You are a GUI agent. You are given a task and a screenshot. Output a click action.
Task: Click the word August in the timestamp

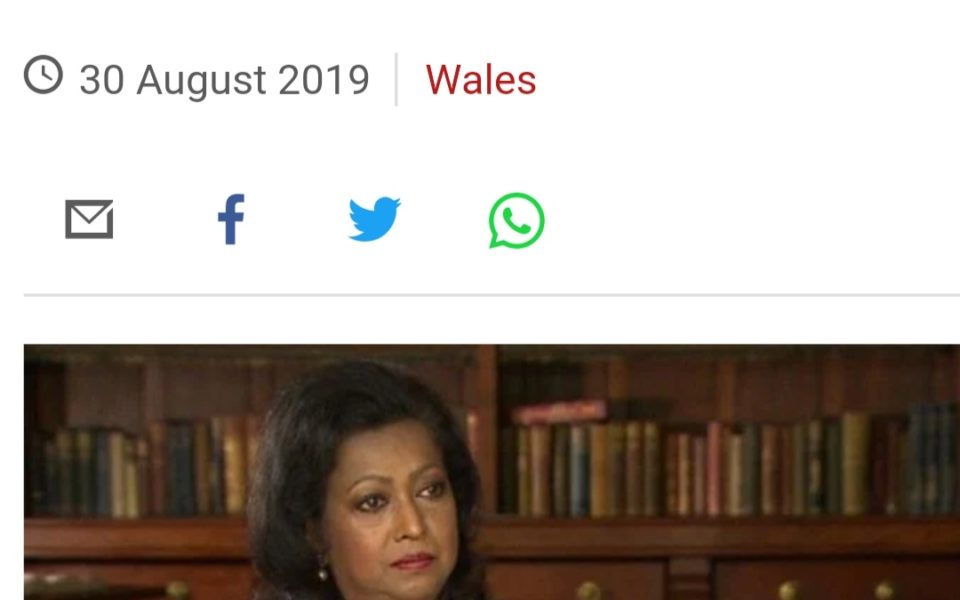pyautogui.click(x=201, y=81)
